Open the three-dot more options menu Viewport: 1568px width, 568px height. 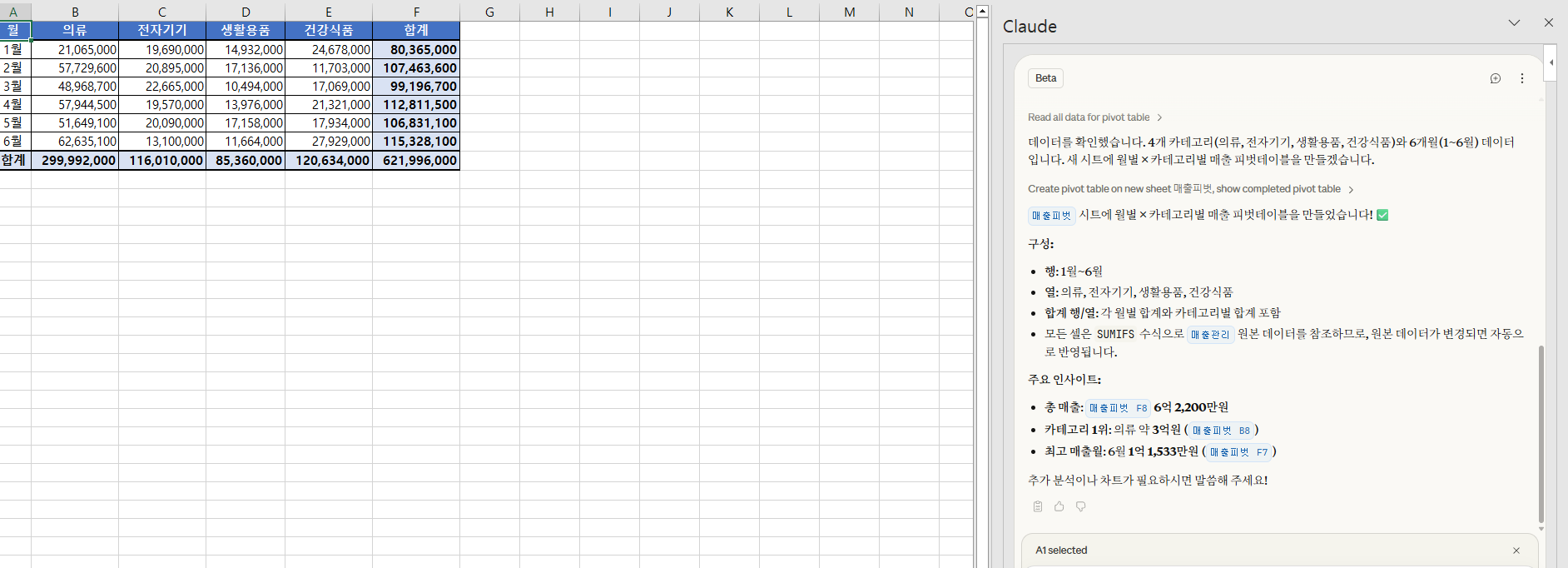coord(1522,78)
